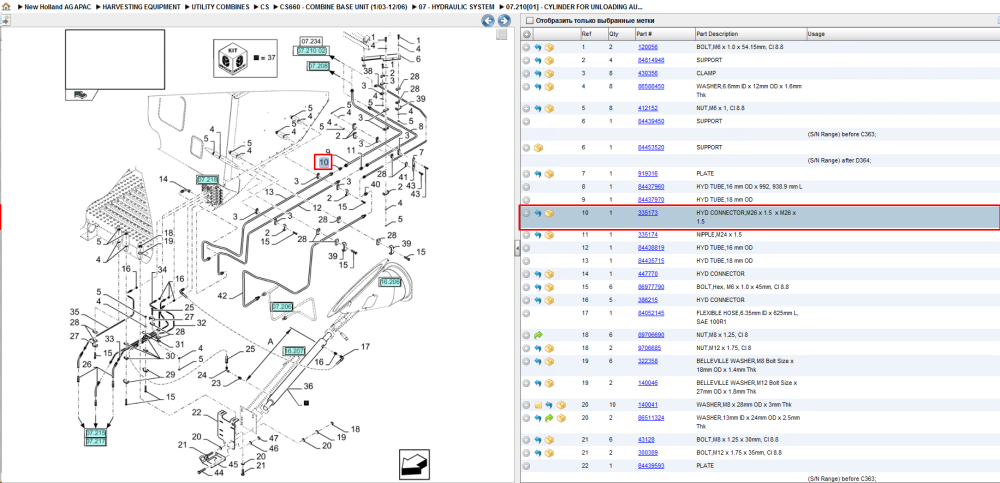Viewport: 1000px width, 483px height.
Task: Click green arrow icon for WASHER 86511324
Action: [x=549, y=418]
